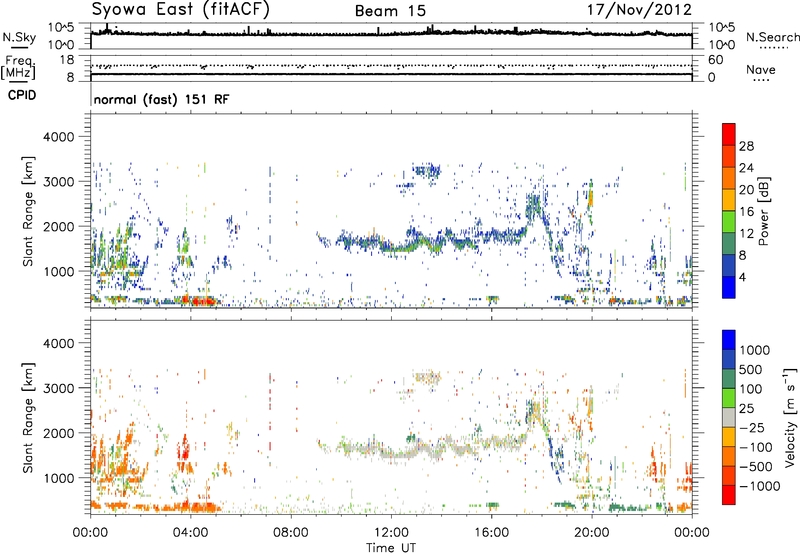Click the '-1000' value on Velocity colorbar
The height and width of the screenshot is (554, 800).
759,486
